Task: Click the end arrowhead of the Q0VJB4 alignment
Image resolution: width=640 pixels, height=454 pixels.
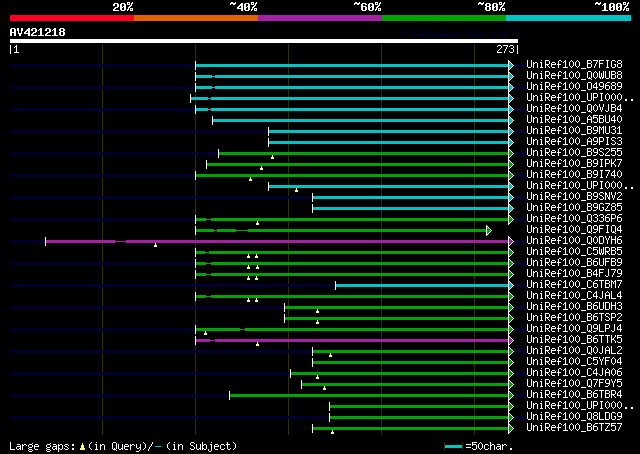Action: tap(511, 109)
